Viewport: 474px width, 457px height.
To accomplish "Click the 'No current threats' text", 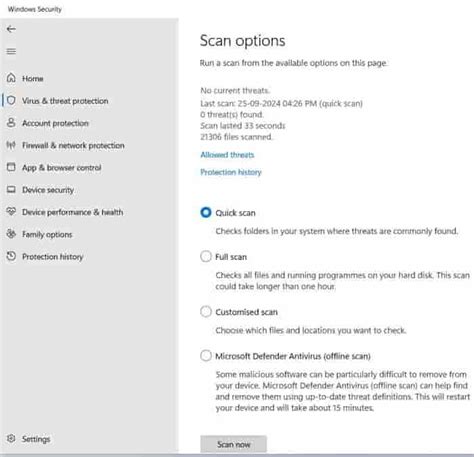I will (x=235, y=91).
